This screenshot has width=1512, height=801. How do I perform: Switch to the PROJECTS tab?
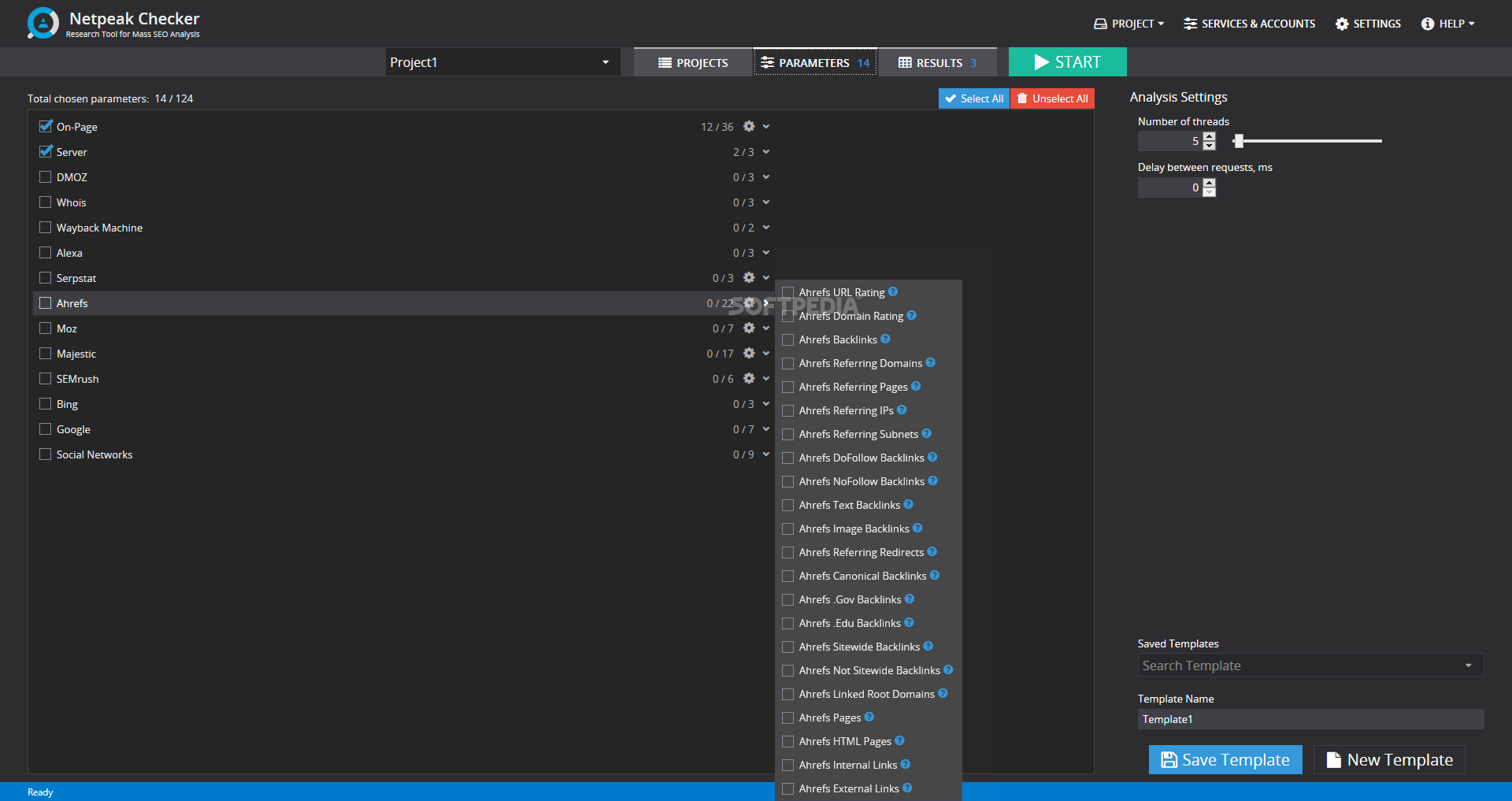693,62
